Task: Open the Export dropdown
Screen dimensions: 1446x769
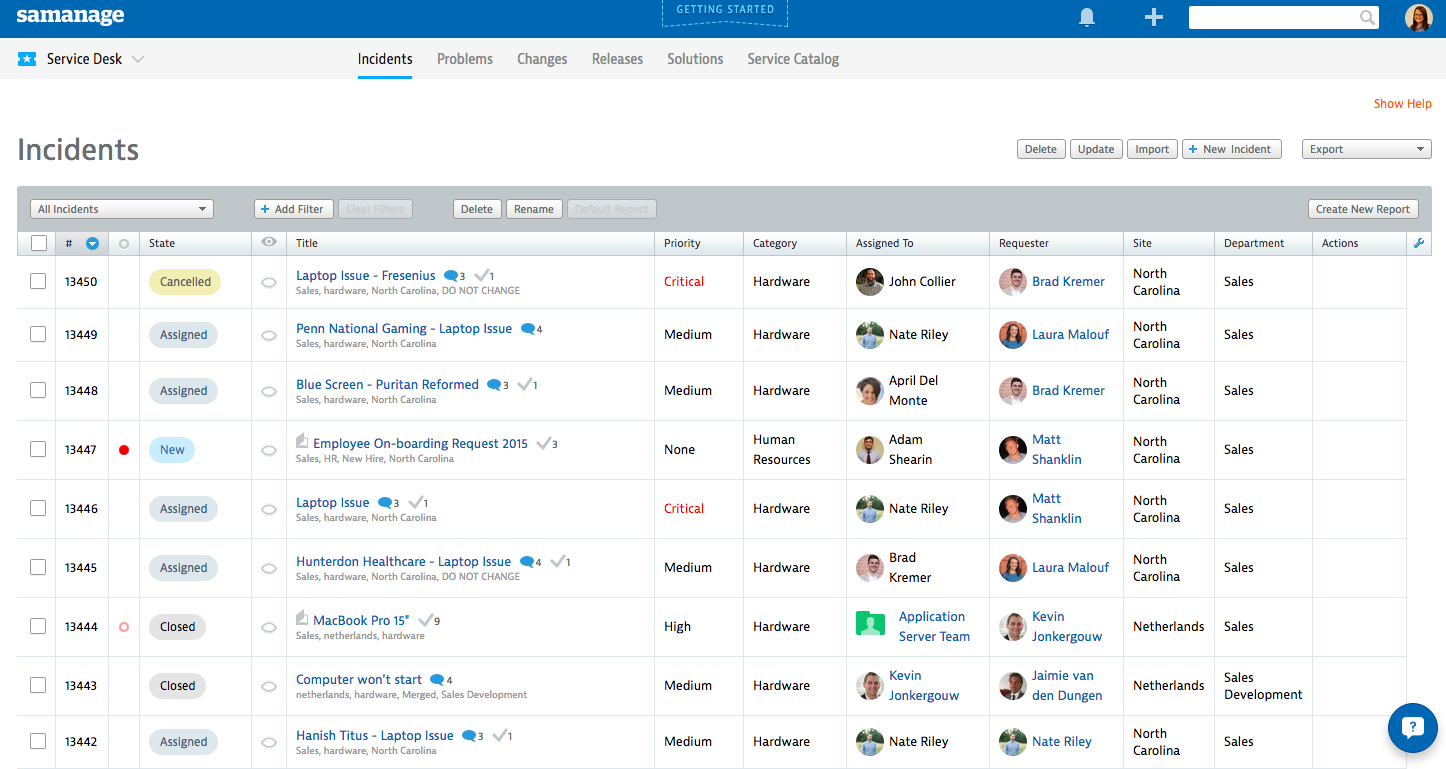Action: pyautogui.click(x=1366, y=148)
